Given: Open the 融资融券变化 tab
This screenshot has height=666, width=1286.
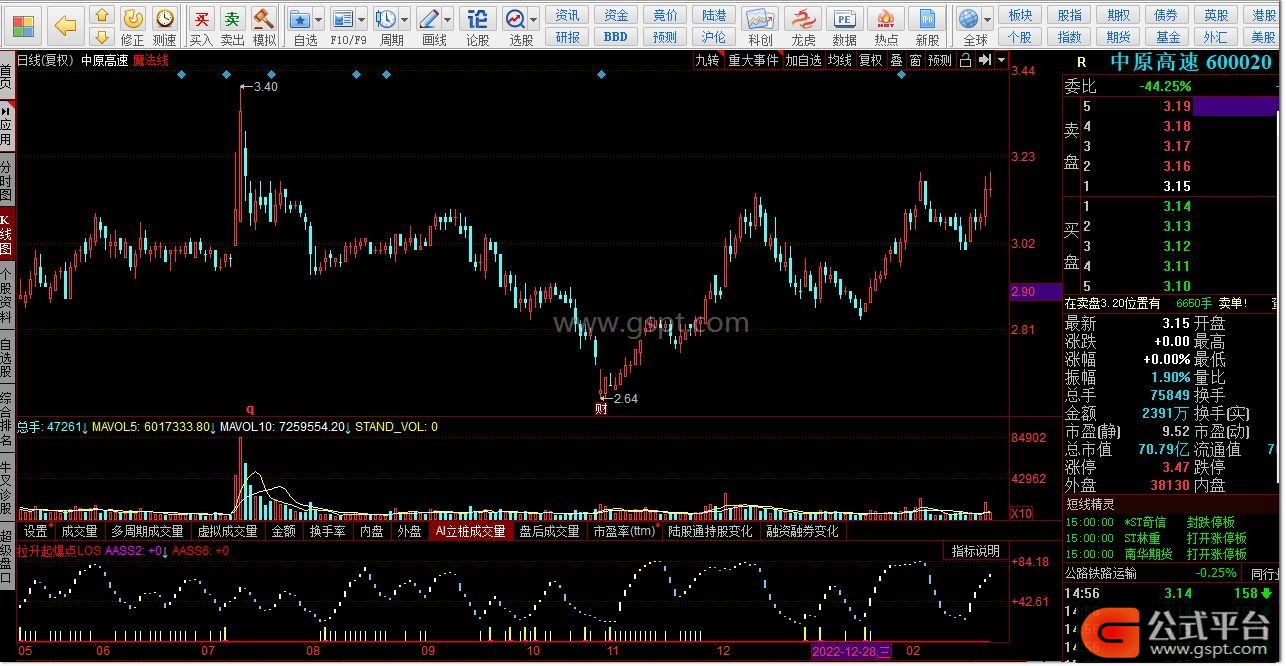Looking at the screenshot, I should (802, 531).
